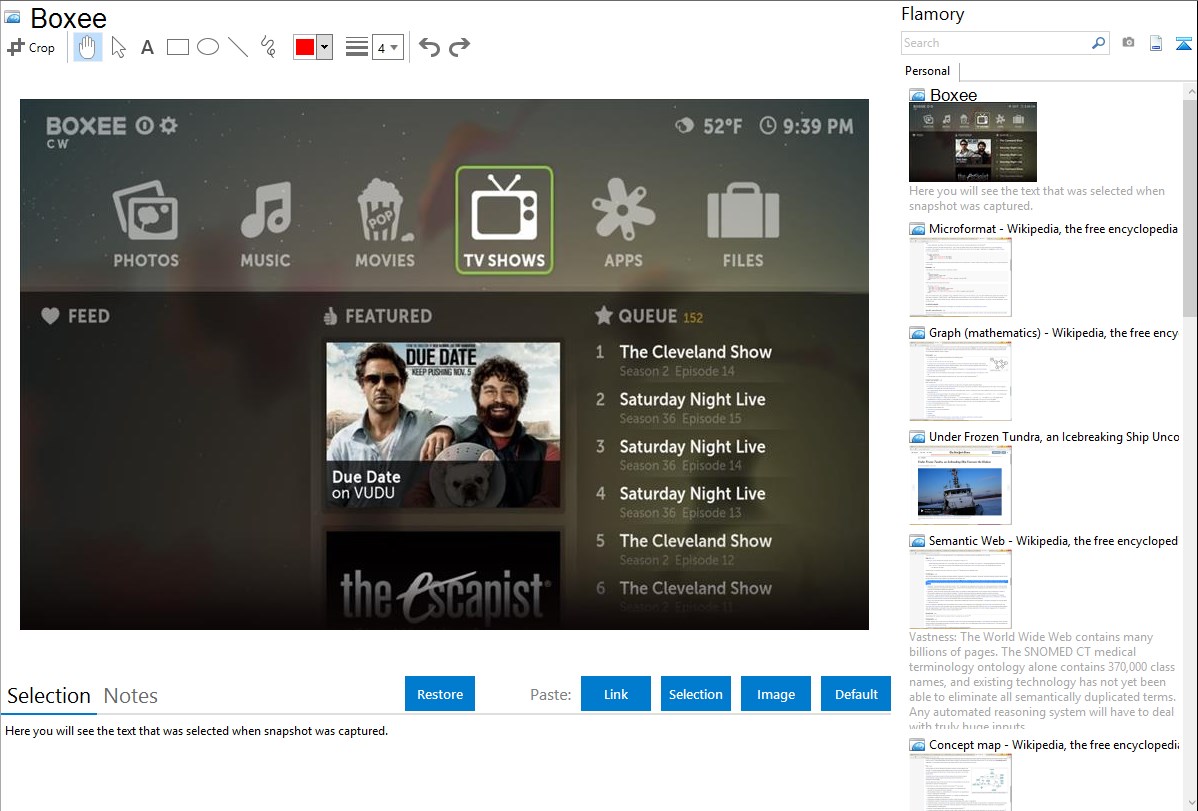The image size is (1198, 811).
Task: Click the Music note icon in Boxee
Action: pos(266,209)
